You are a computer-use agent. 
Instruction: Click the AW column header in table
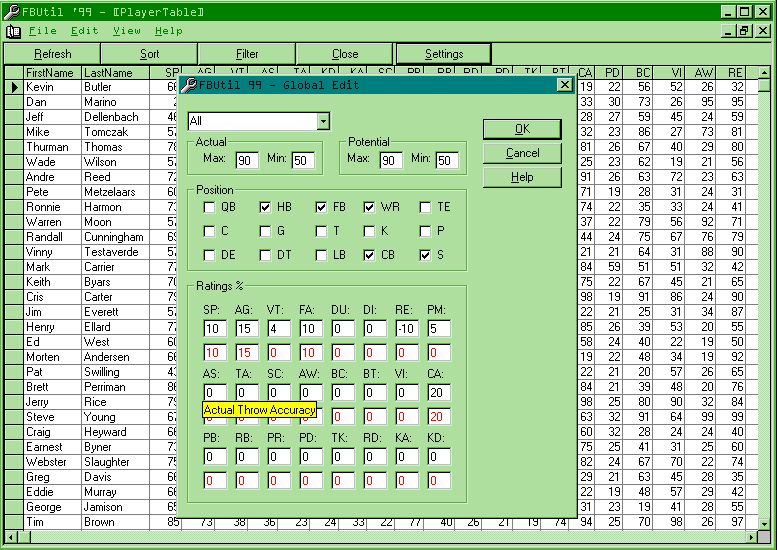point(700,73)
